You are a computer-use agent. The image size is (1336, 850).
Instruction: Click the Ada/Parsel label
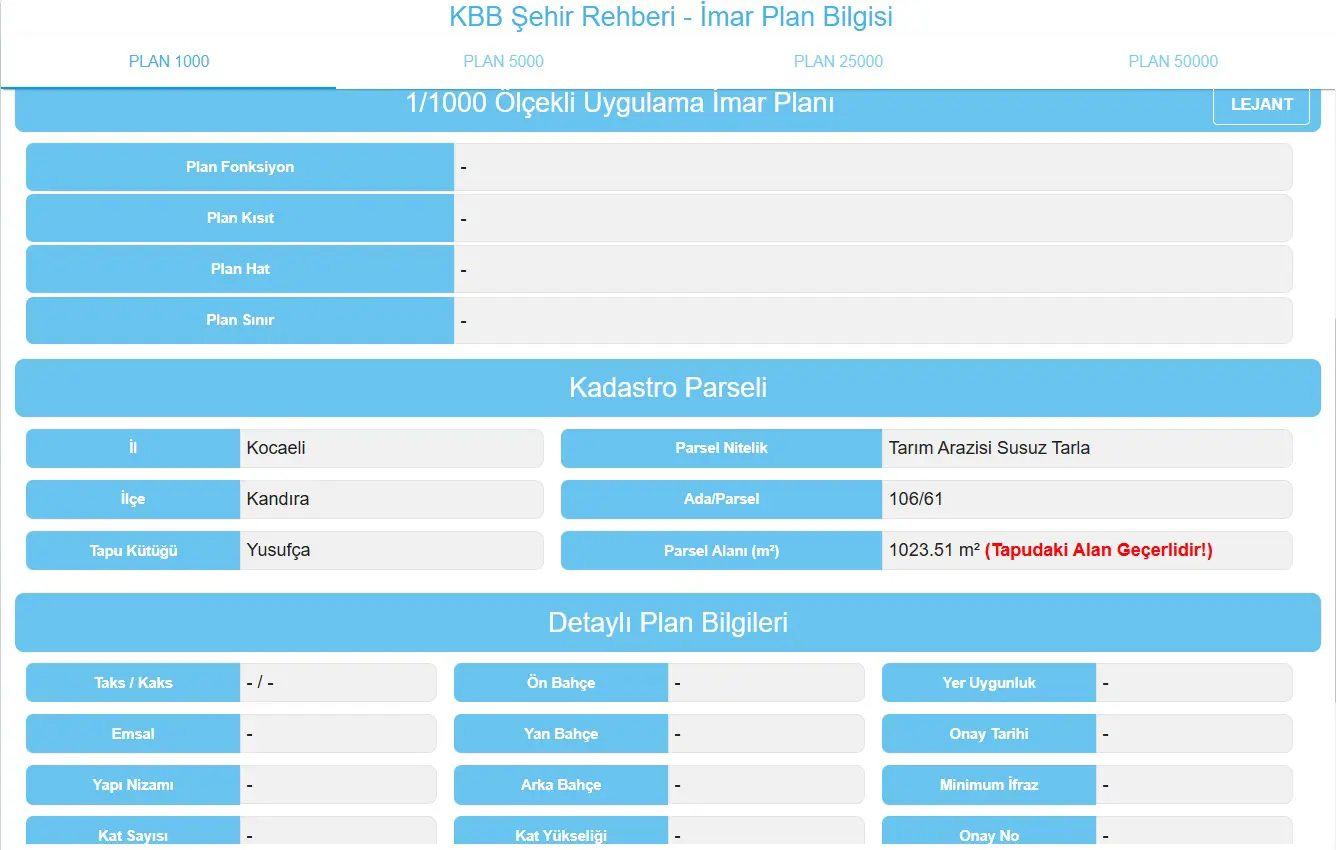[721, 499]
